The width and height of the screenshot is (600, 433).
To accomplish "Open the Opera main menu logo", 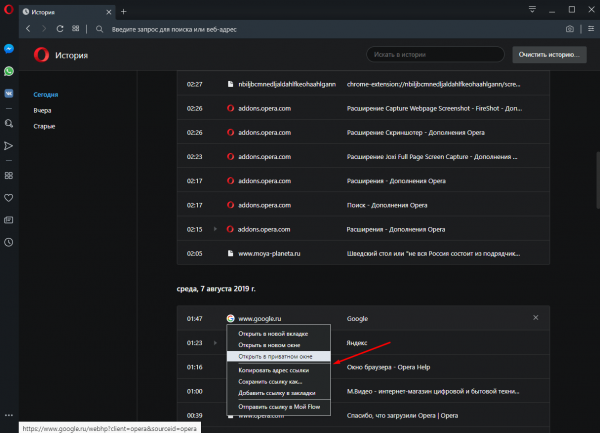I will pos(8,10).
